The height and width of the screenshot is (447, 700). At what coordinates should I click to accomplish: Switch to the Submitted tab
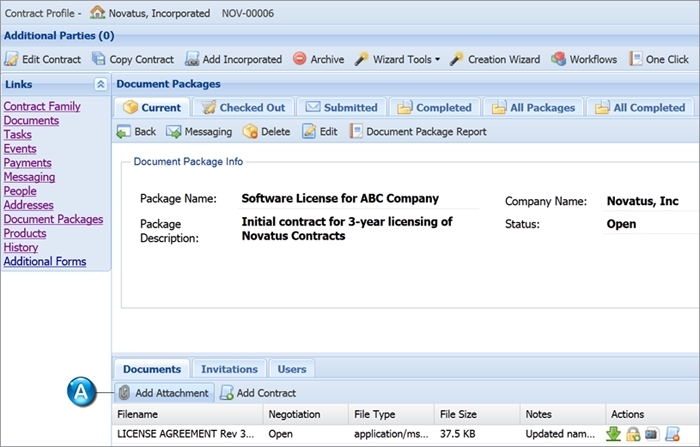pos(342,108)
